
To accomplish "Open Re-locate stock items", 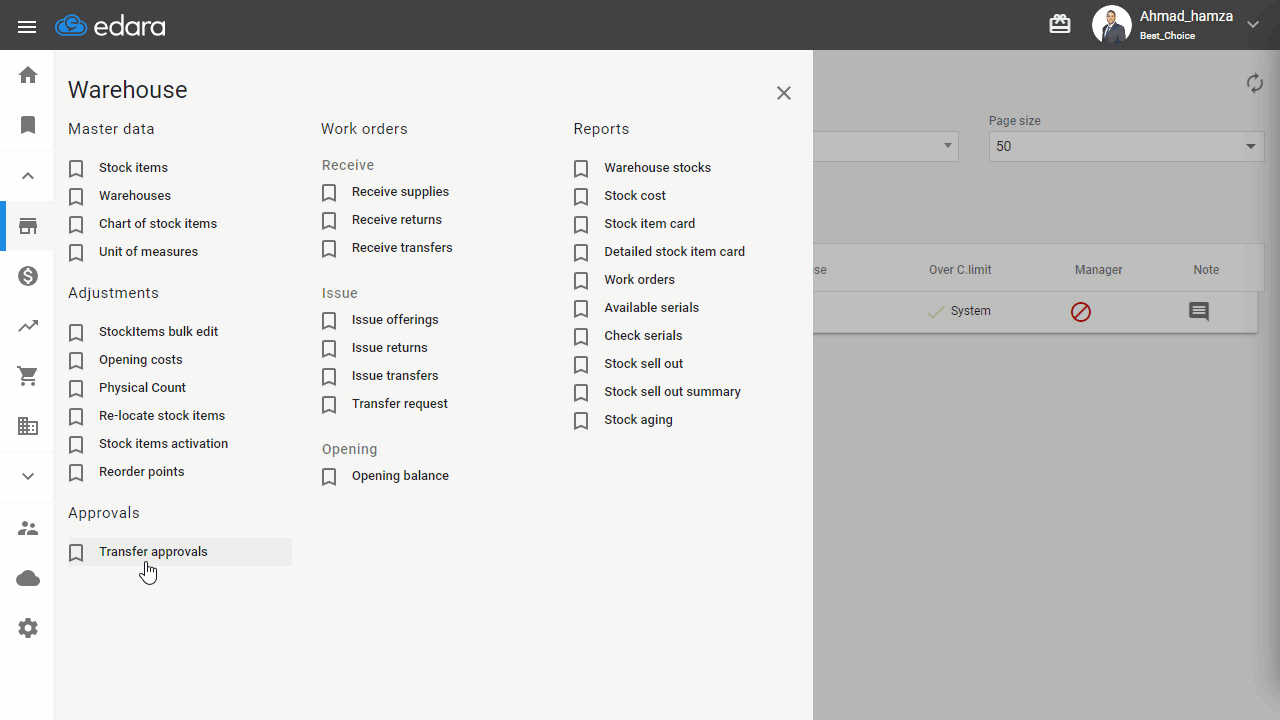I will pos(162,416).
